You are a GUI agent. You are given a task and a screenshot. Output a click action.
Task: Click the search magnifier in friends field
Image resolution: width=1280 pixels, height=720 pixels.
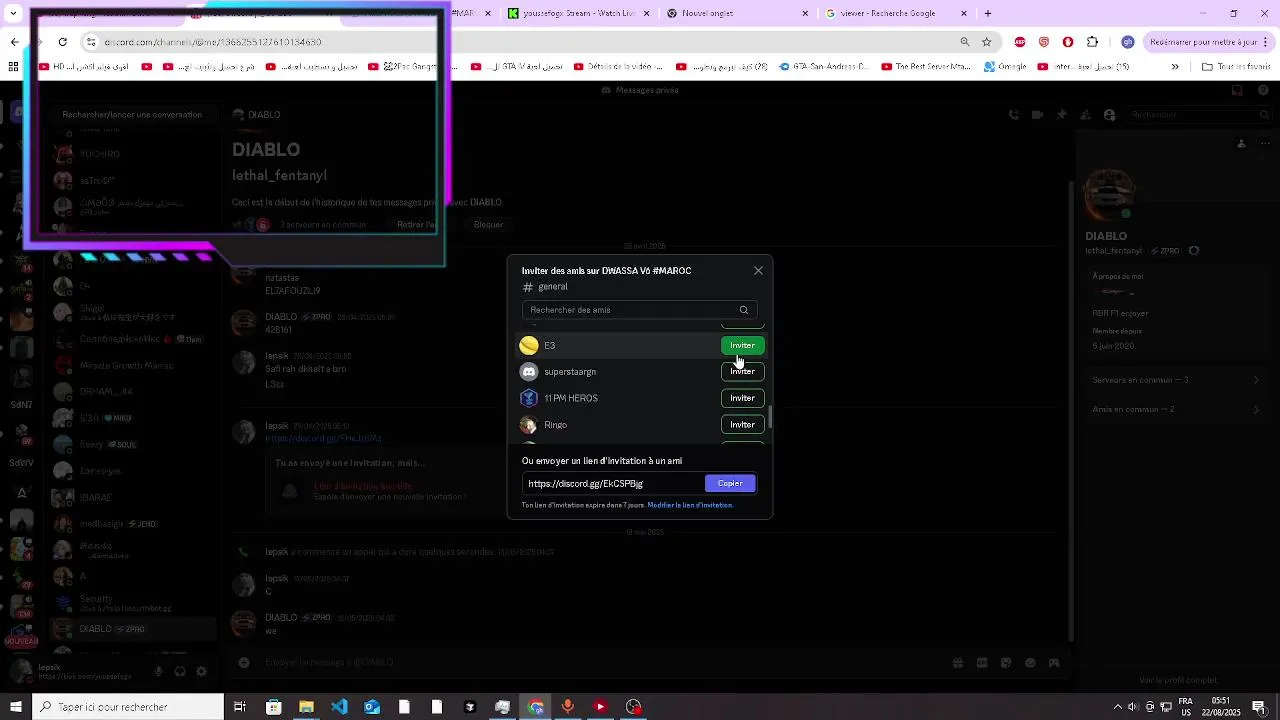coord(743,310)
